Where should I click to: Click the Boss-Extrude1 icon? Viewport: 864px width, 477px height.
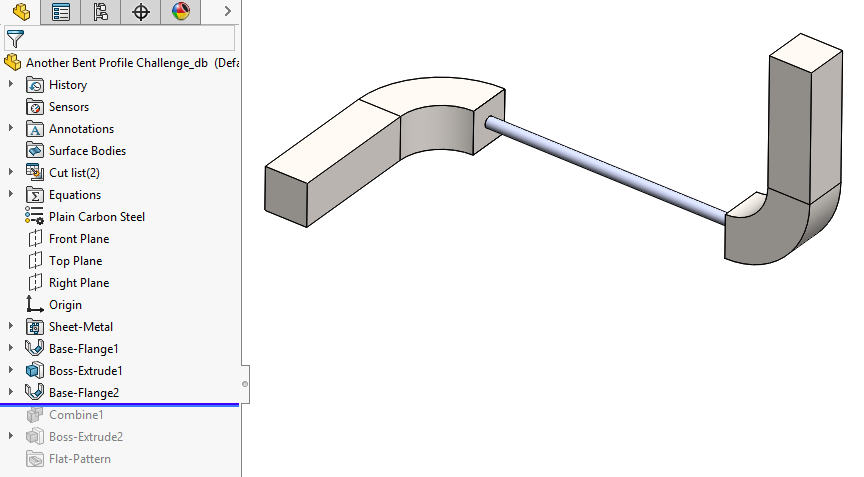35,370
